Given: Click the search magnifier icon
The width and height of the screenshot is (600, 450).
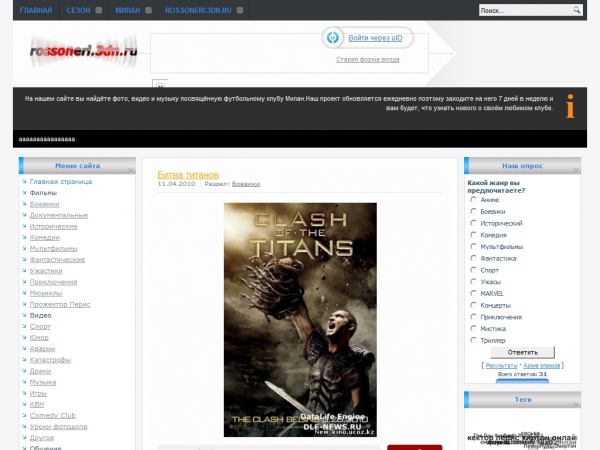Looking at the screenshot, I should (x=576, y=10).
